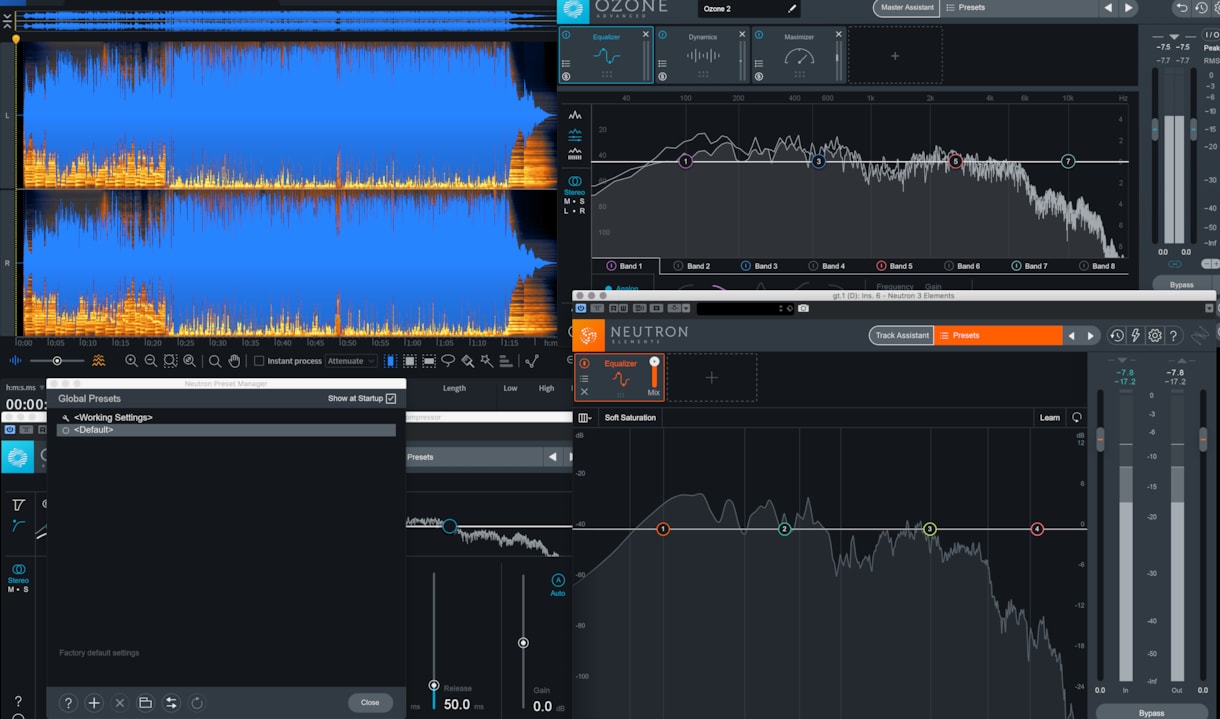This screenshot has width=1220, height=719.
Task: Click the camera snapshot icon in Neutron window
Action: 802,309
